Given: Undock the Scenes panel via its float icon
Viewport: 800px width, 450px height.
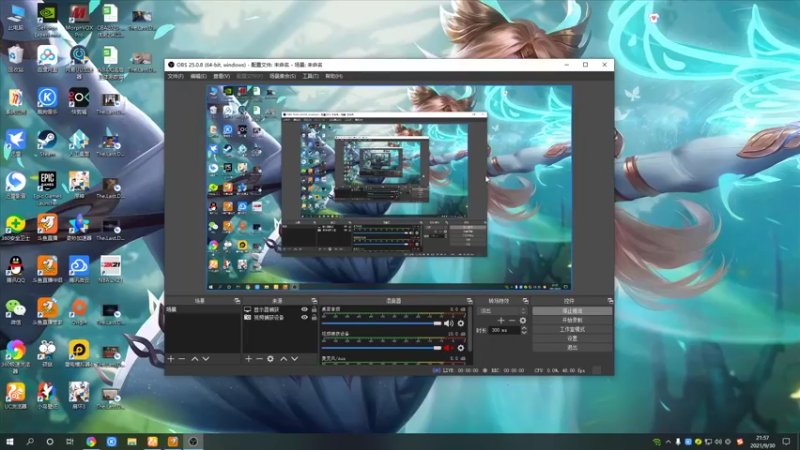Looking at the screenshot, I should click(237, 301).
